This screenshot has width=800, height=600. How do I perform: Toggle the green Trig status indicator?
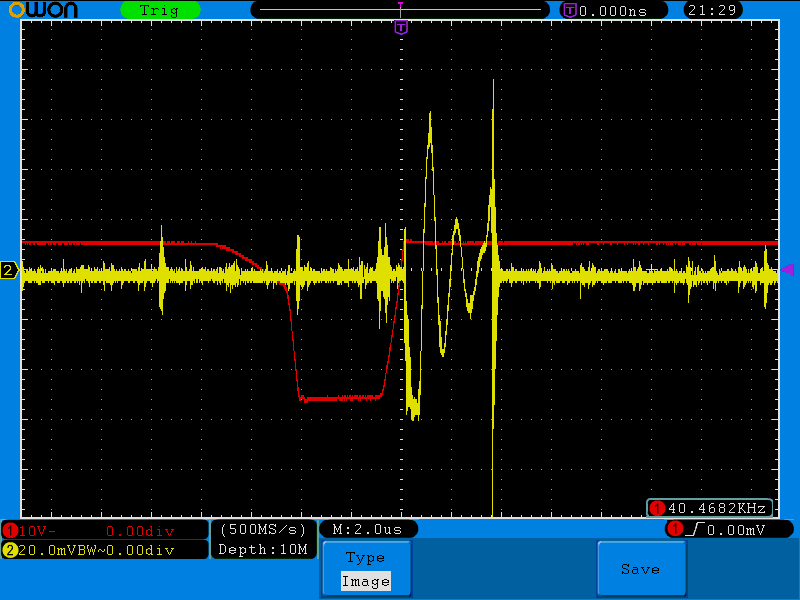pos(159,10)
